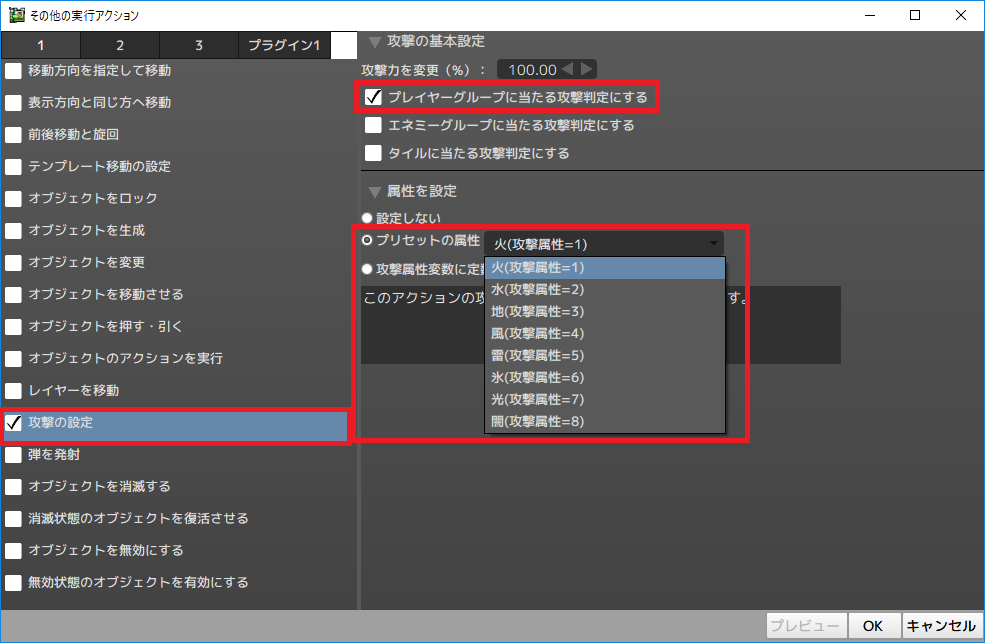
Task: Click the プレビュー button
Action: pyautogui.click(x=806, y=626)
